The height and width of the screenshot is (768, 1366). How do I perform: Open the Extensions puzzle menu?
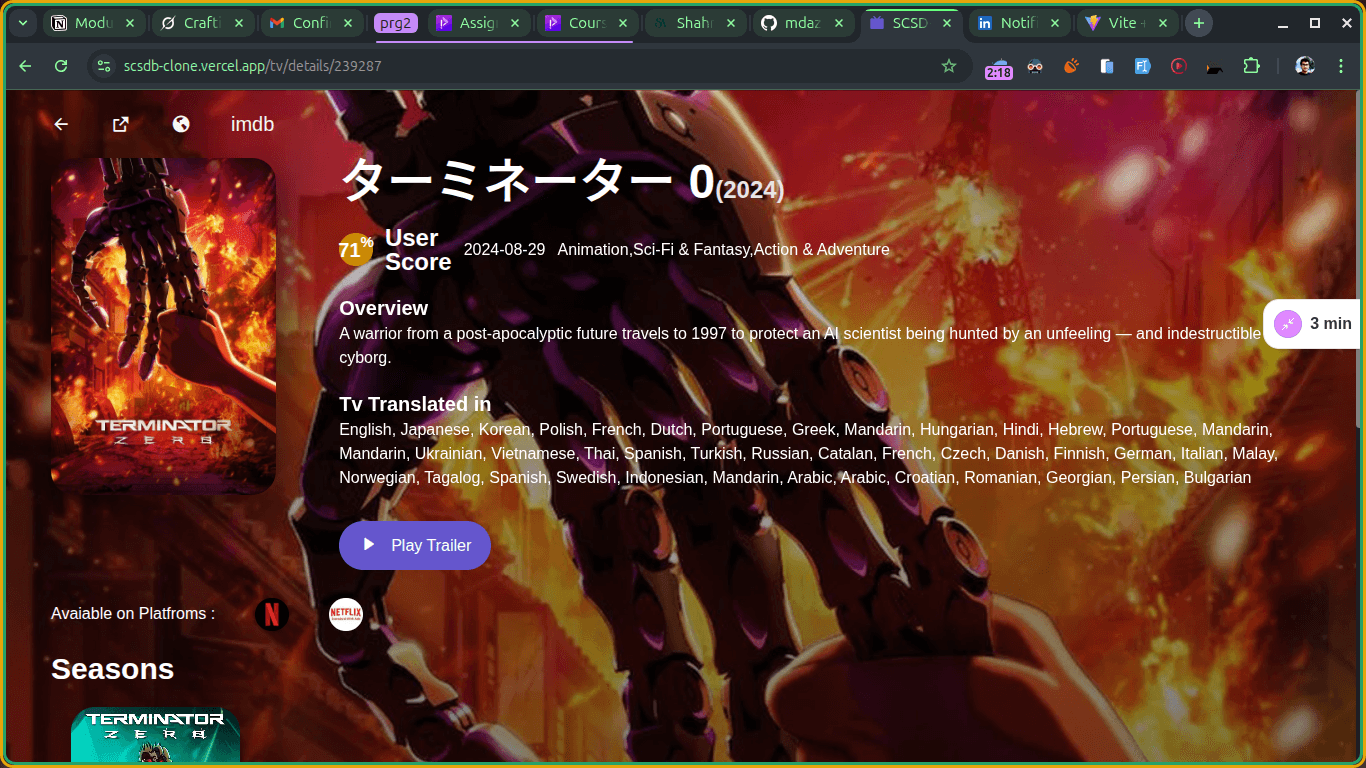(x=1251, y=66)
